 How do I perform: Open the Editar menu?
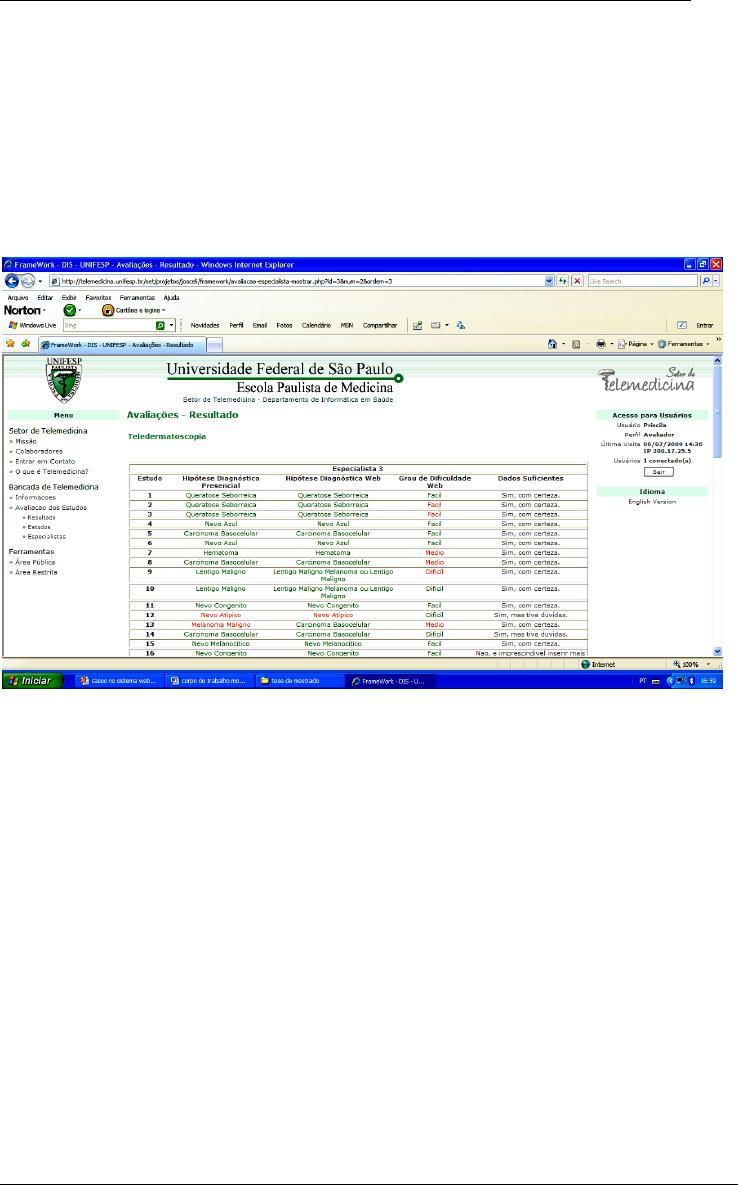(x=45, y=298)
